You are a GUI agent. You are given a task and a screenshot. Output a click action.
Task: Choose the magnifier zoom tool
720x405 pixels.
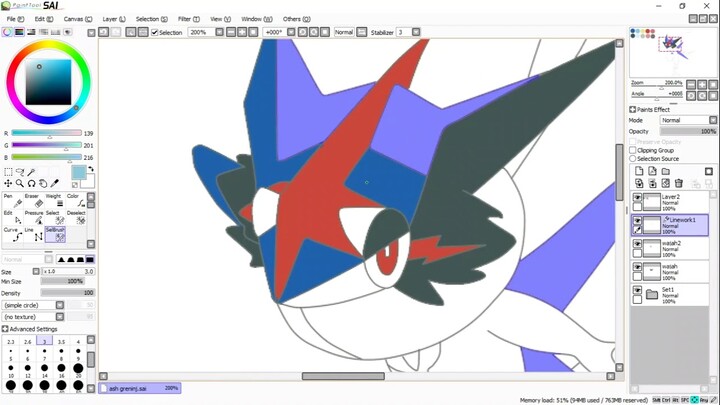pyautogui.click(x=20, y=183)
